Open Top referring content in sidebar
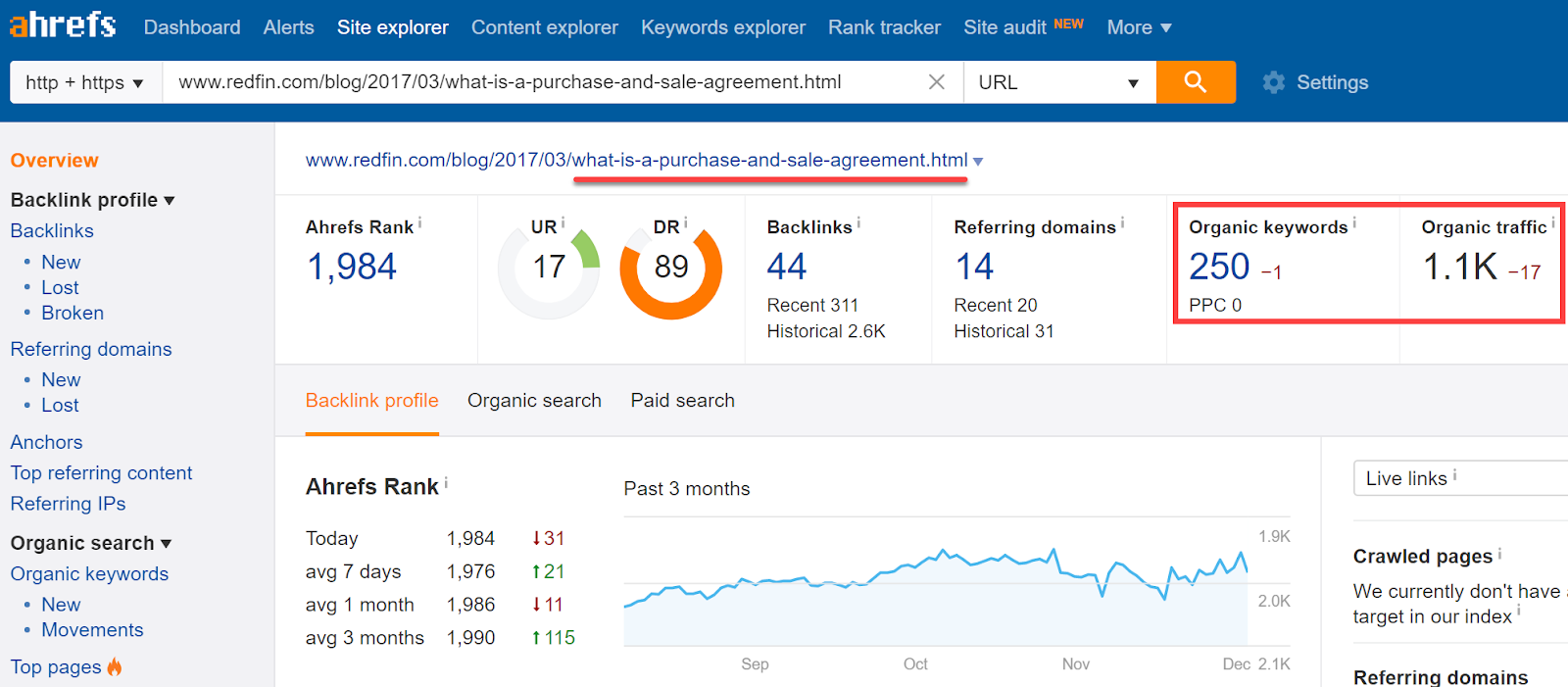 (x=101, y=473)
